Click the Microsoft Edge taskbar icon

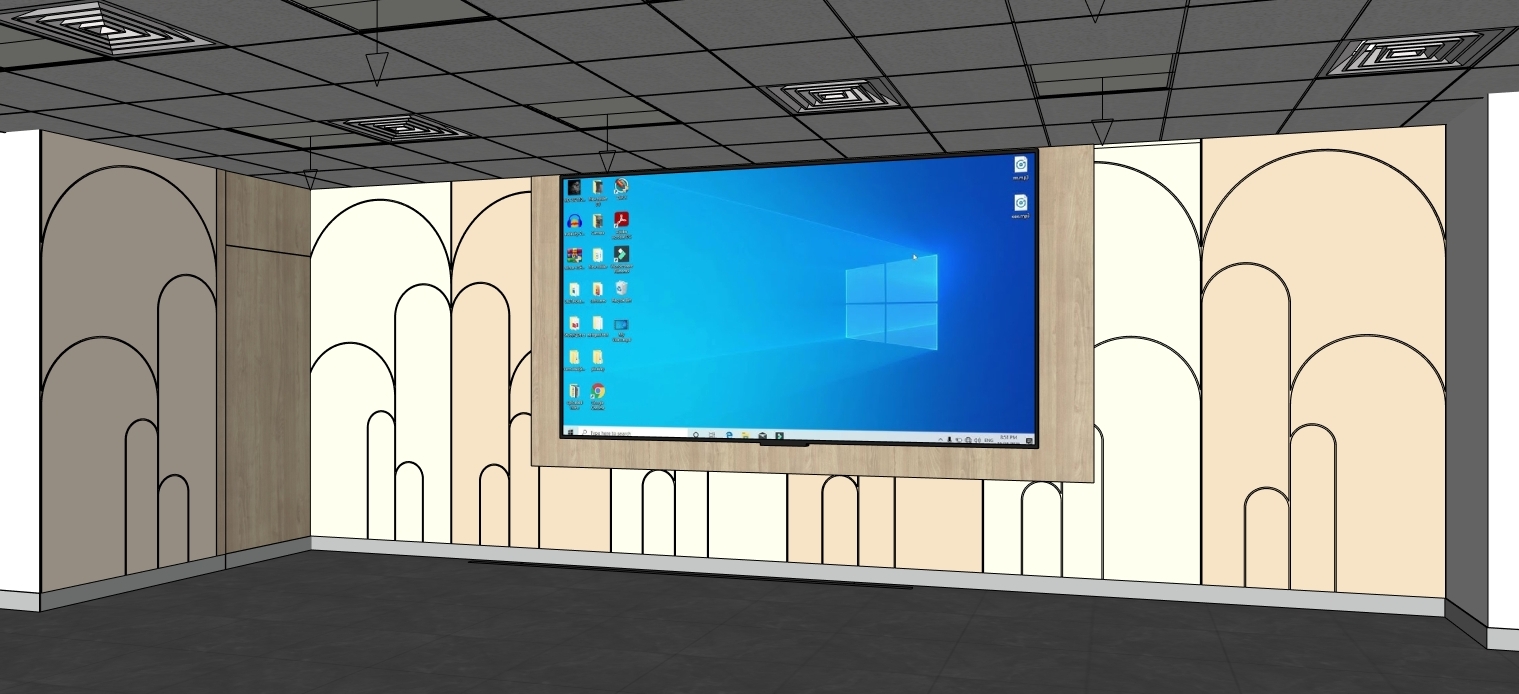[x=729, y=435]
